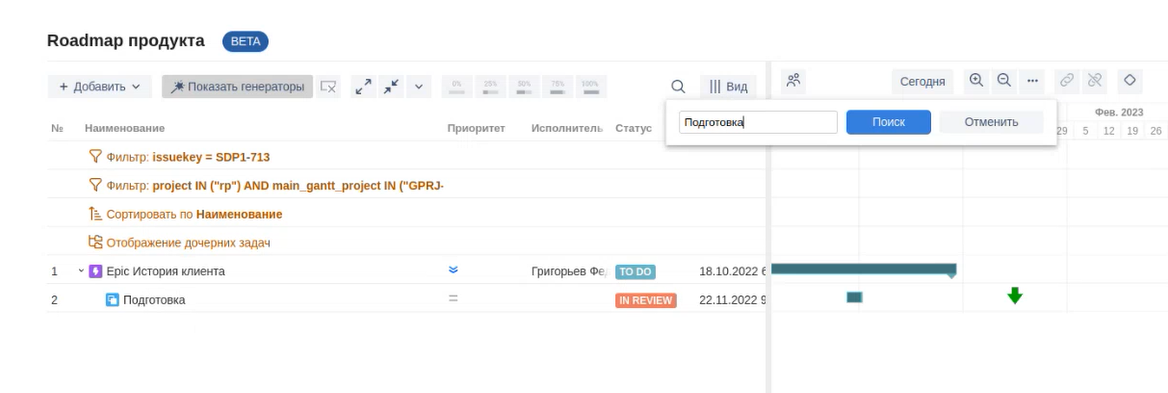Set progress to 25%
This screenshot has height=393, width=1168.
pos(491,87)
